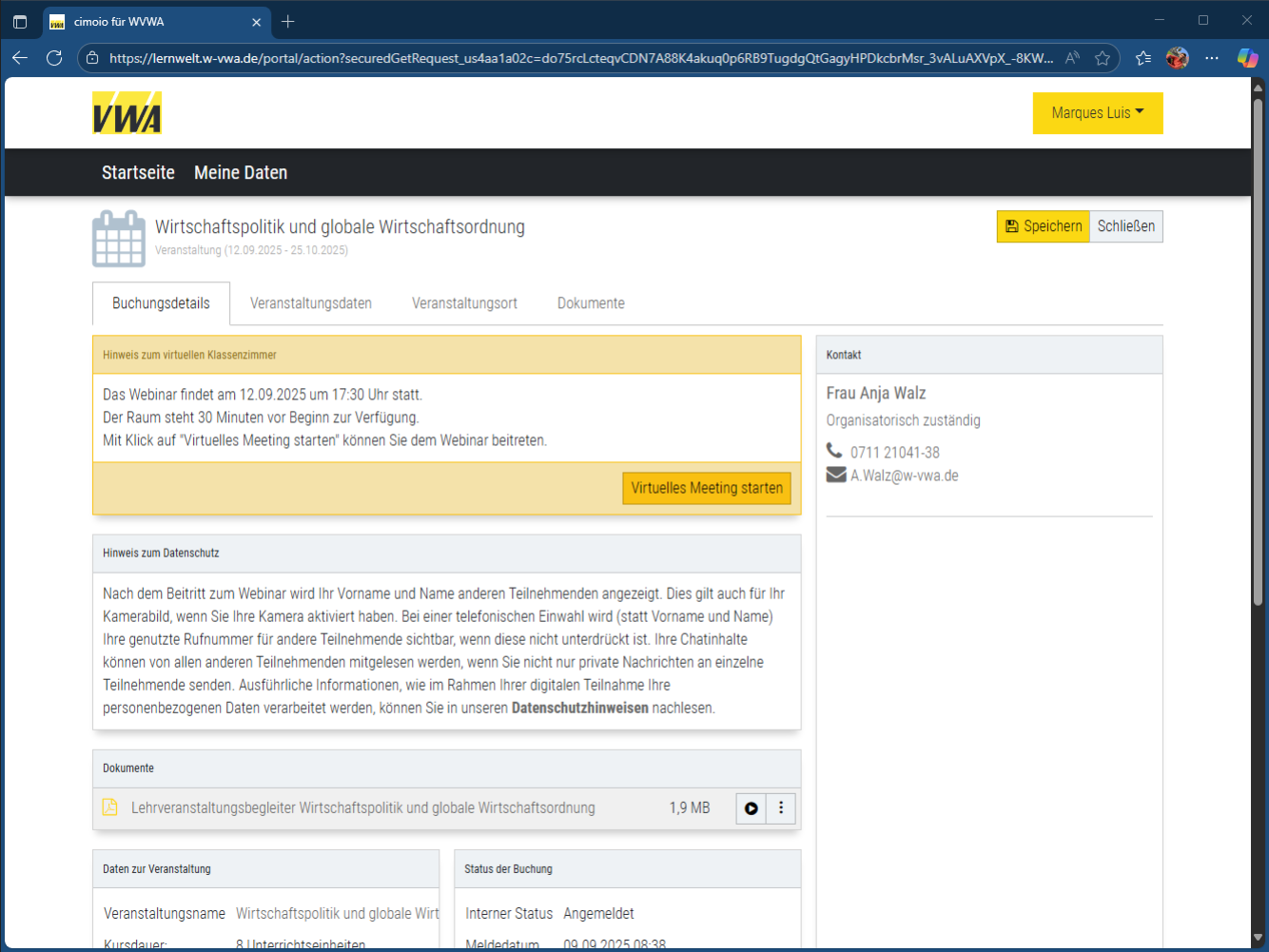Image resolution: width=1269 pixels, height=952 pixels.
Task: Click the VWA logo
Action: click(127, 113)
